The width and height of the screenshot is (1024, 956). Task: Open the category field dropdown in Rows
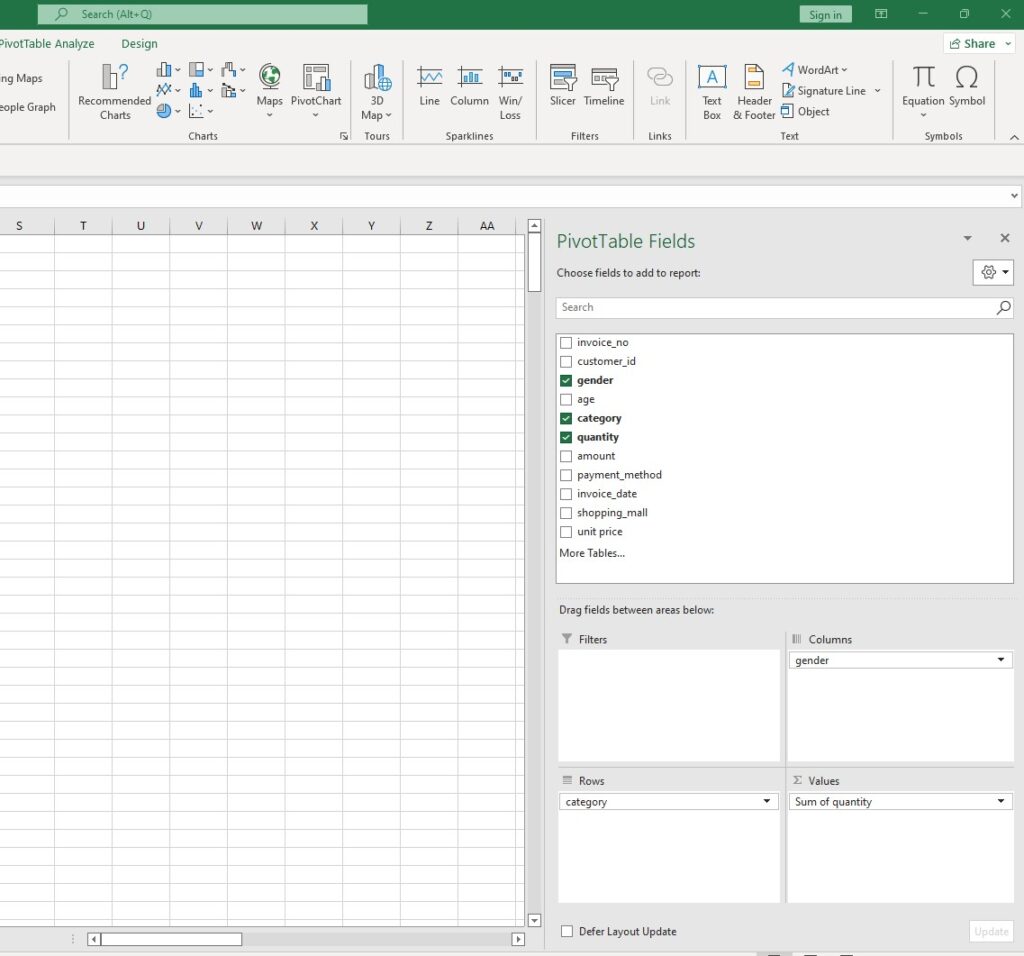766,801
